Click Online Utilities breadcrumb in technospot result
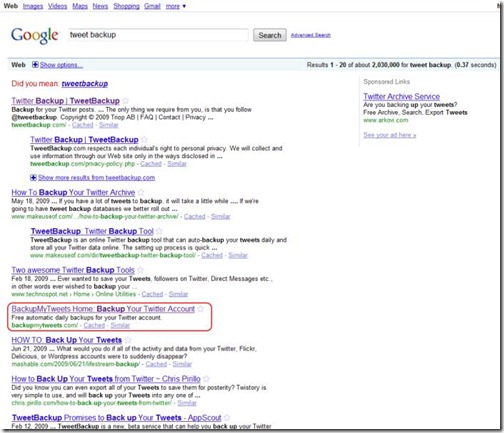 pyautogui.click(x=116, y=294)
